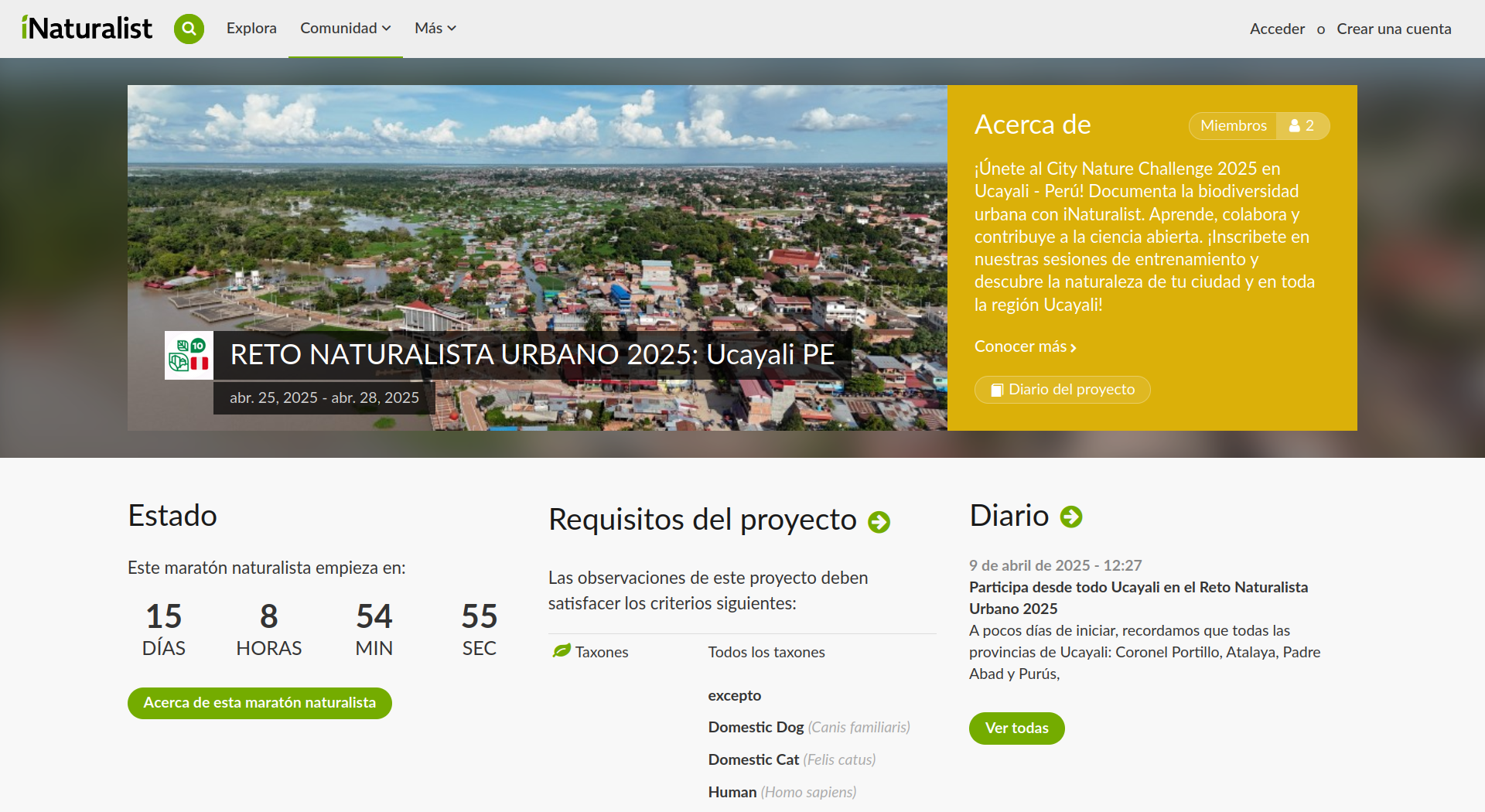Open Diario del proyecto button
The image size is (1485, 812).
click(1063, 390)
